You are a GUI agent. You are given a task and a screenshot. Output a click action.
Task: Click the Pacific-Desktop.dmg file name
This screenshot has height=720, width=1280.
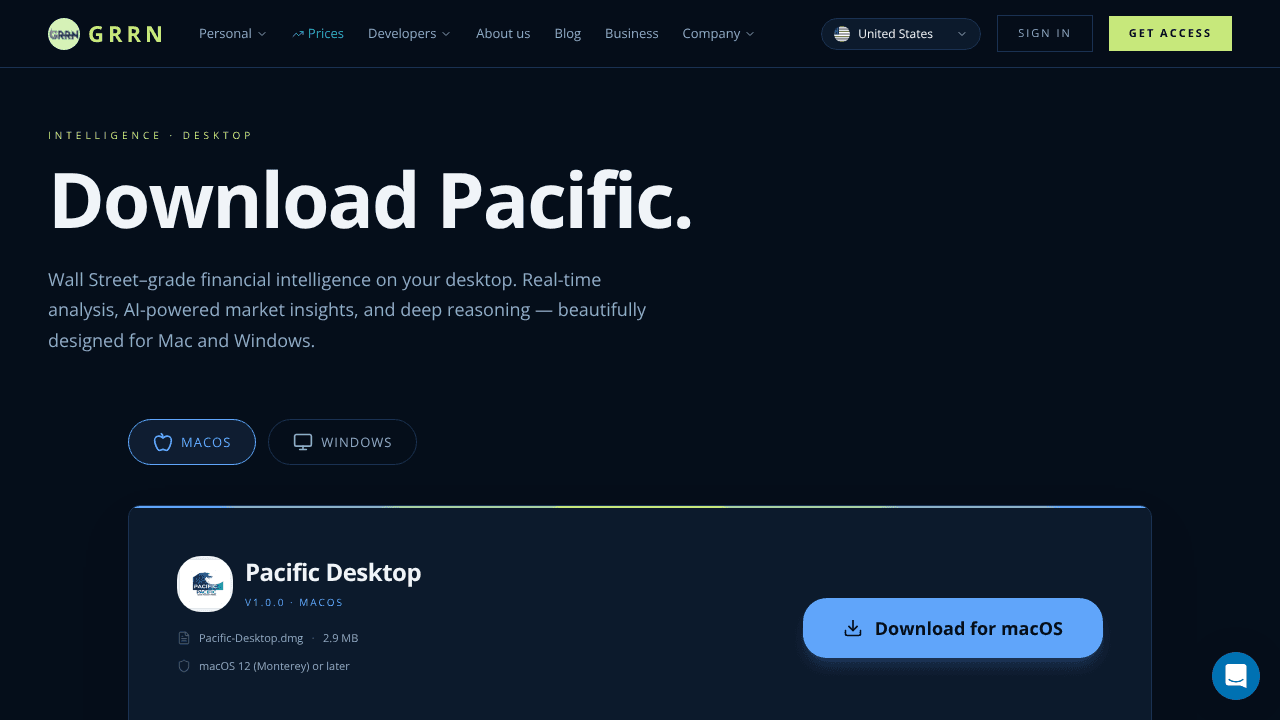(251, 638)
